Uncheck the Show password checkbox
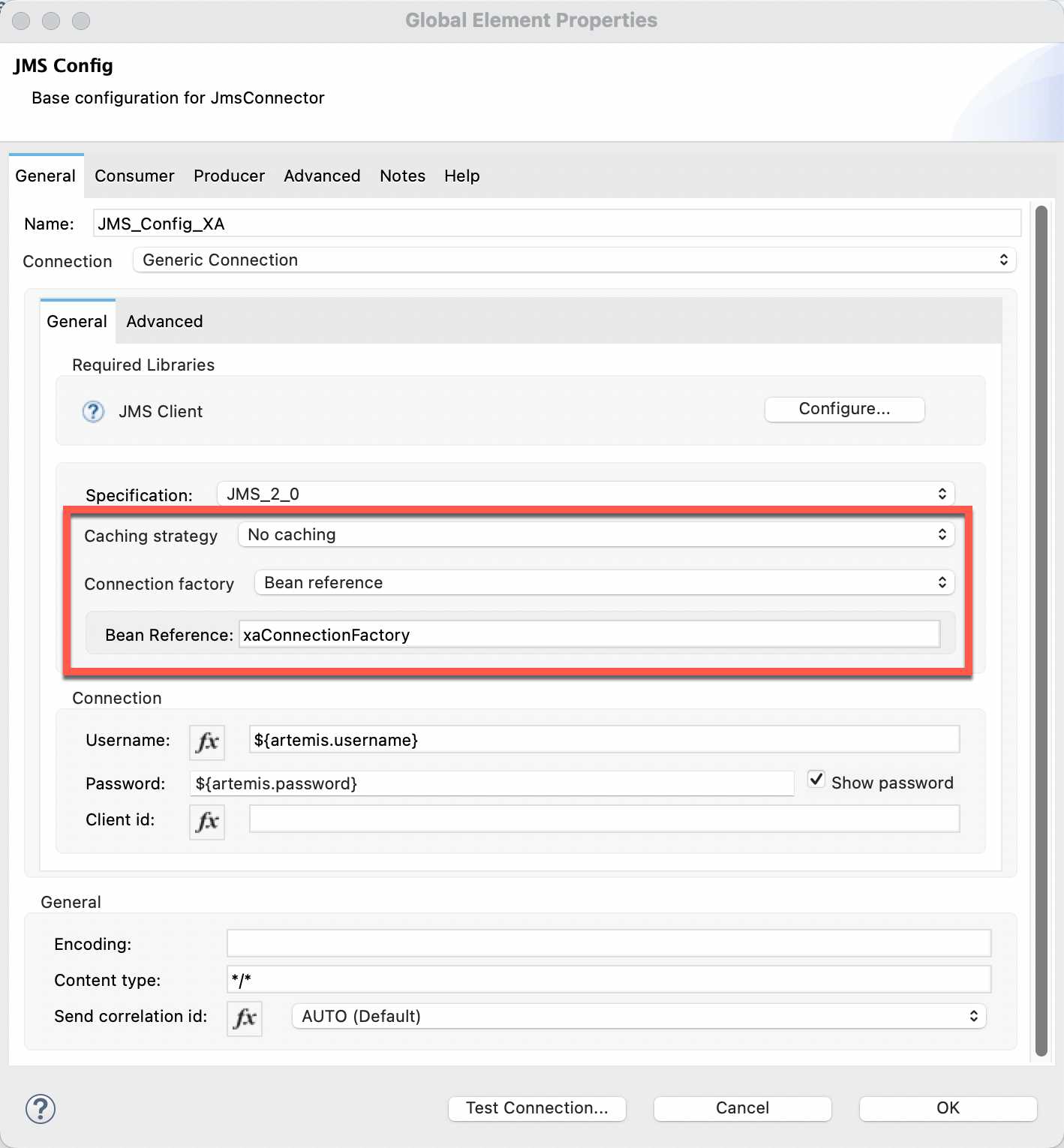The width and height of the screenshot is (1064, 1148). (x=816, y=780)
